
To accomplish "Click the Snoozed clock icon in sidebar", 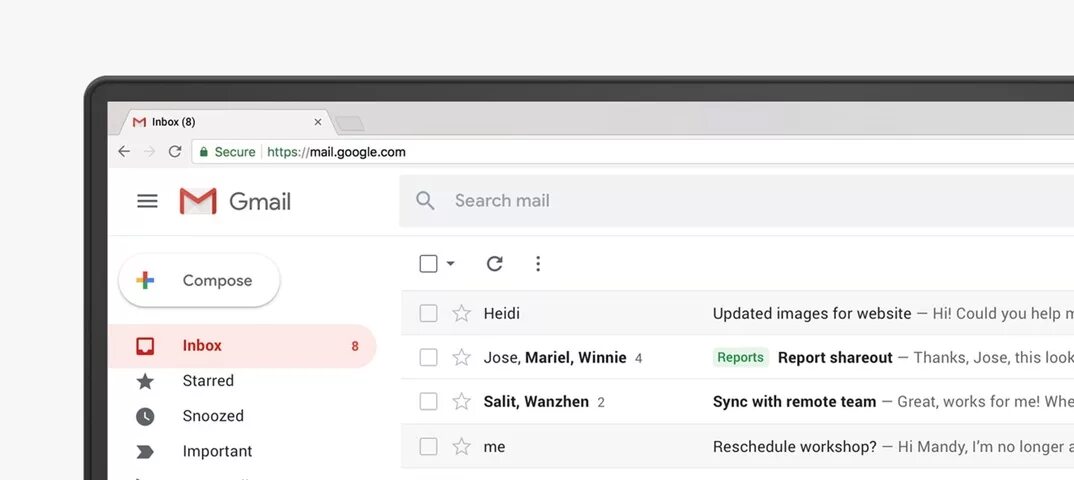I will pos(145,416).
